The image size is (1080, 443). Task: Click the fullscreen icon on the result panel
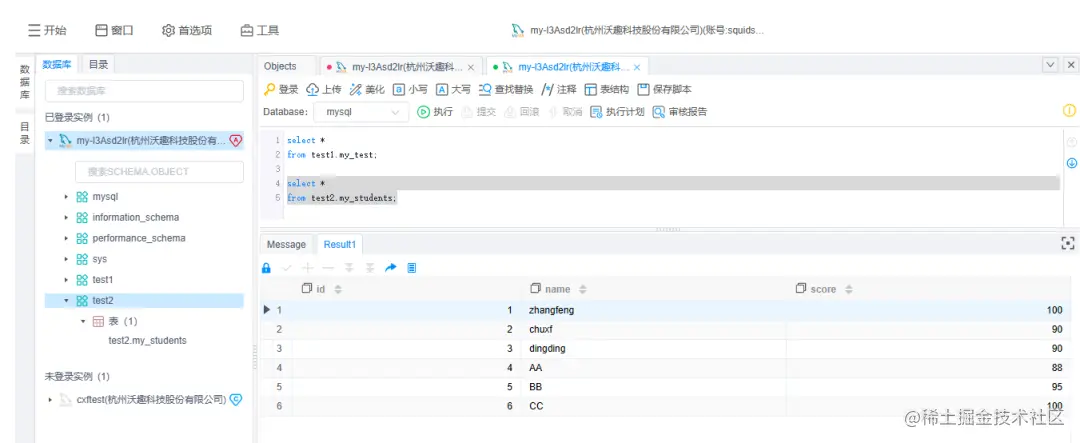click(x=1068, y=243)
